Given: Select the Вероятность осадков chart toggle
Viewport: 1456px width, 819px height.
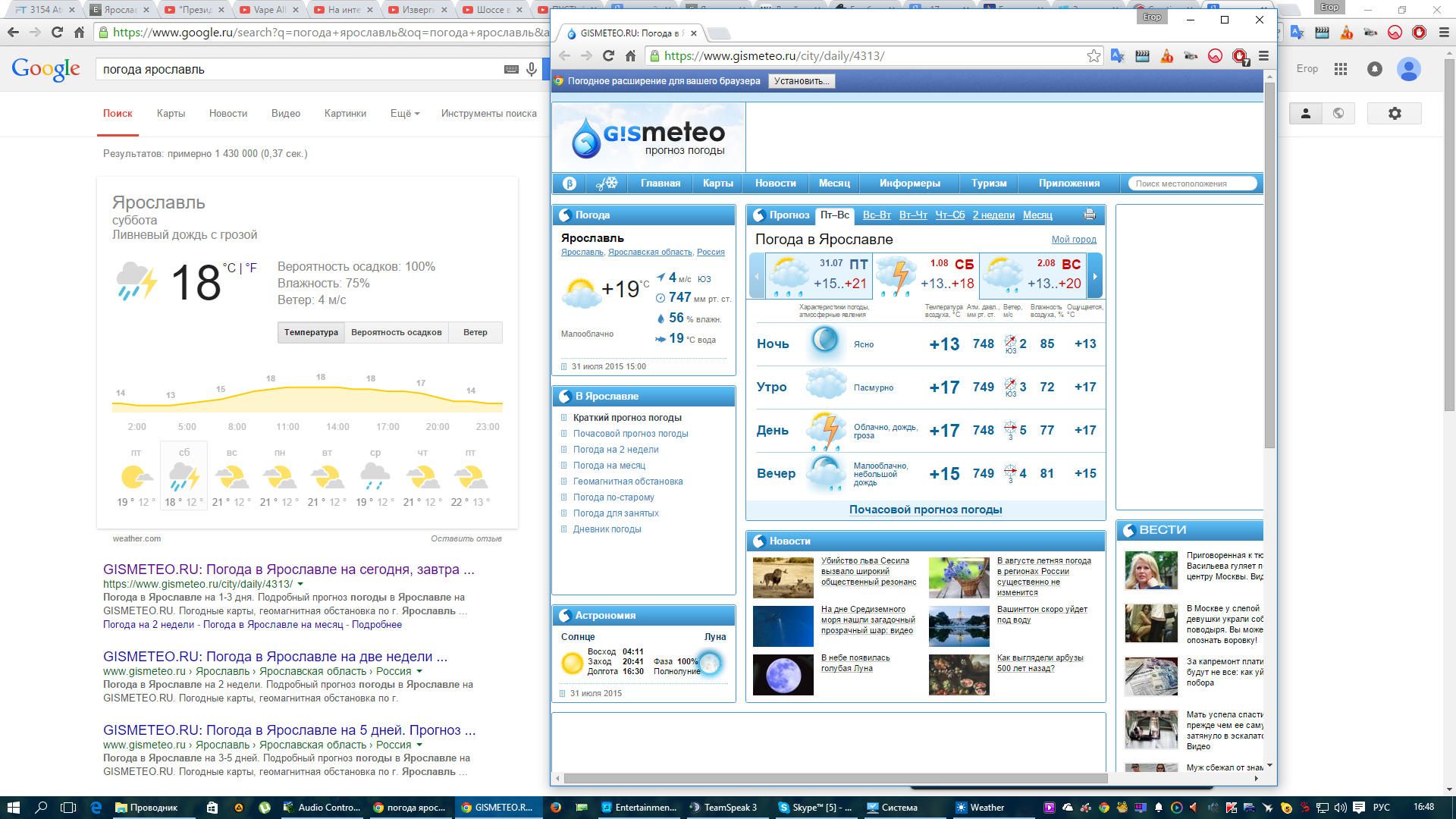Looking at the screenshot, I should click(x=396, y=332).
